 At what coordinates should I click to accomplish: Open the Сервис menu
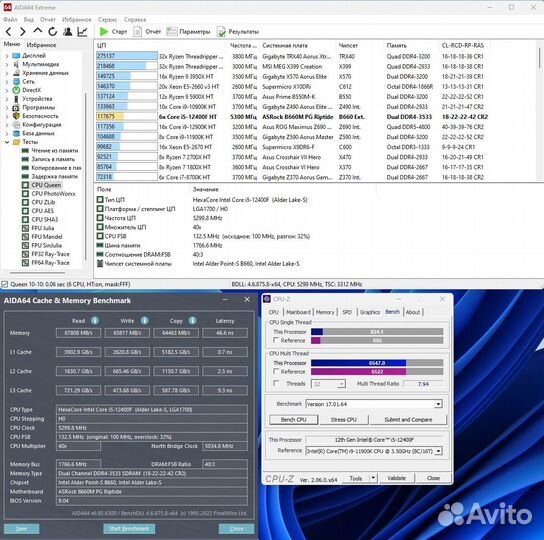click(x=107, y=20)
